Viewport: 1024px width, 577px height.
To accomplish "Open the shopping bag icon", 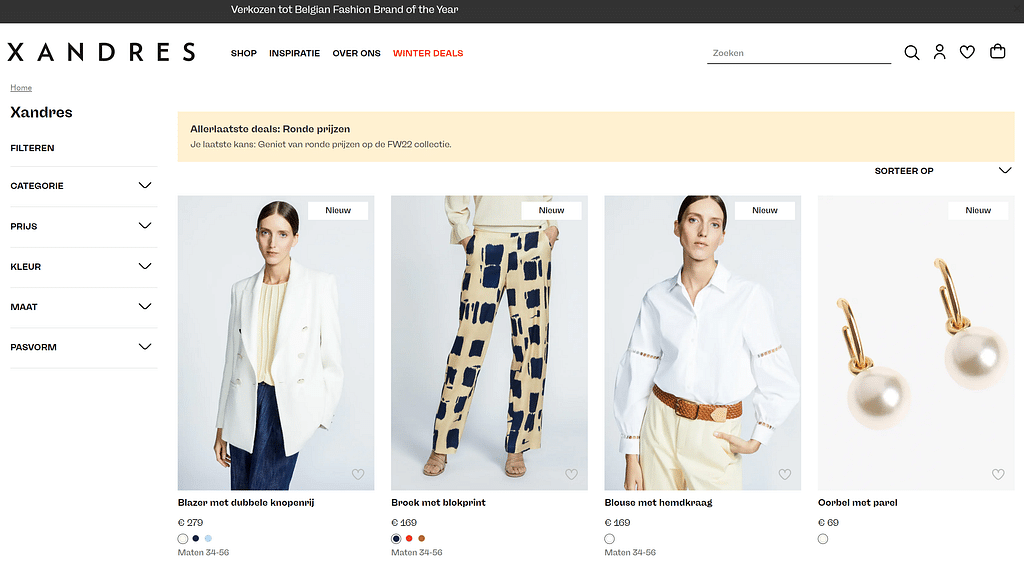I will [x=997, y=52].
